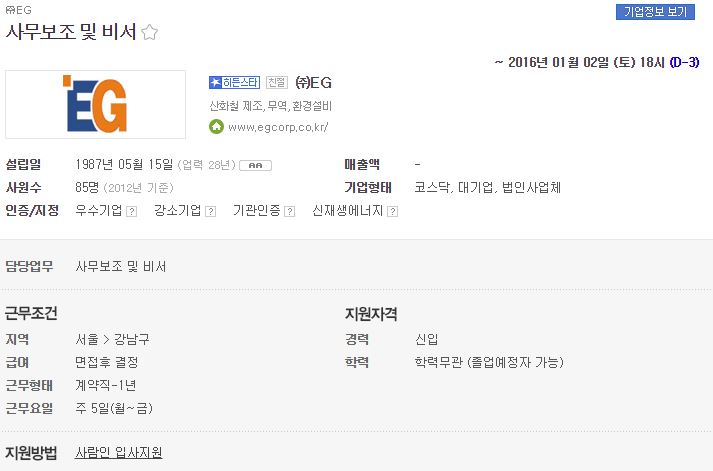
Task: Click the D-3 deadline indicator
Action: [684, 62]
